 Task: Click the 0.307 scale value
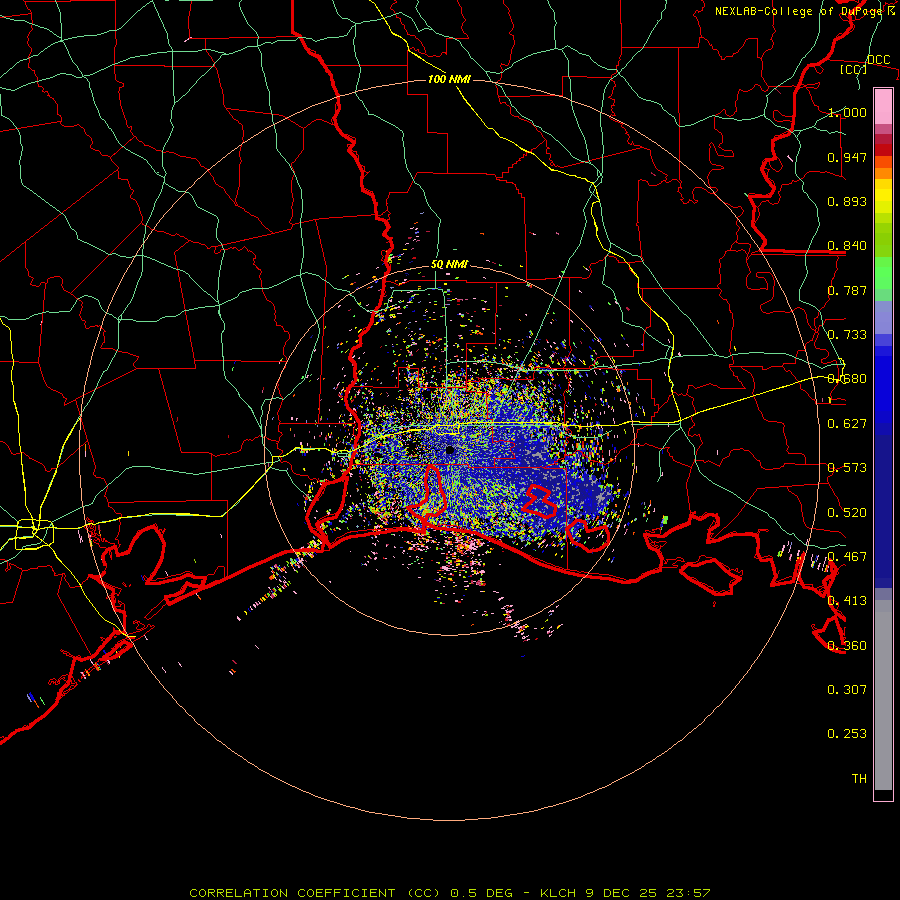[x=847, y=690]
